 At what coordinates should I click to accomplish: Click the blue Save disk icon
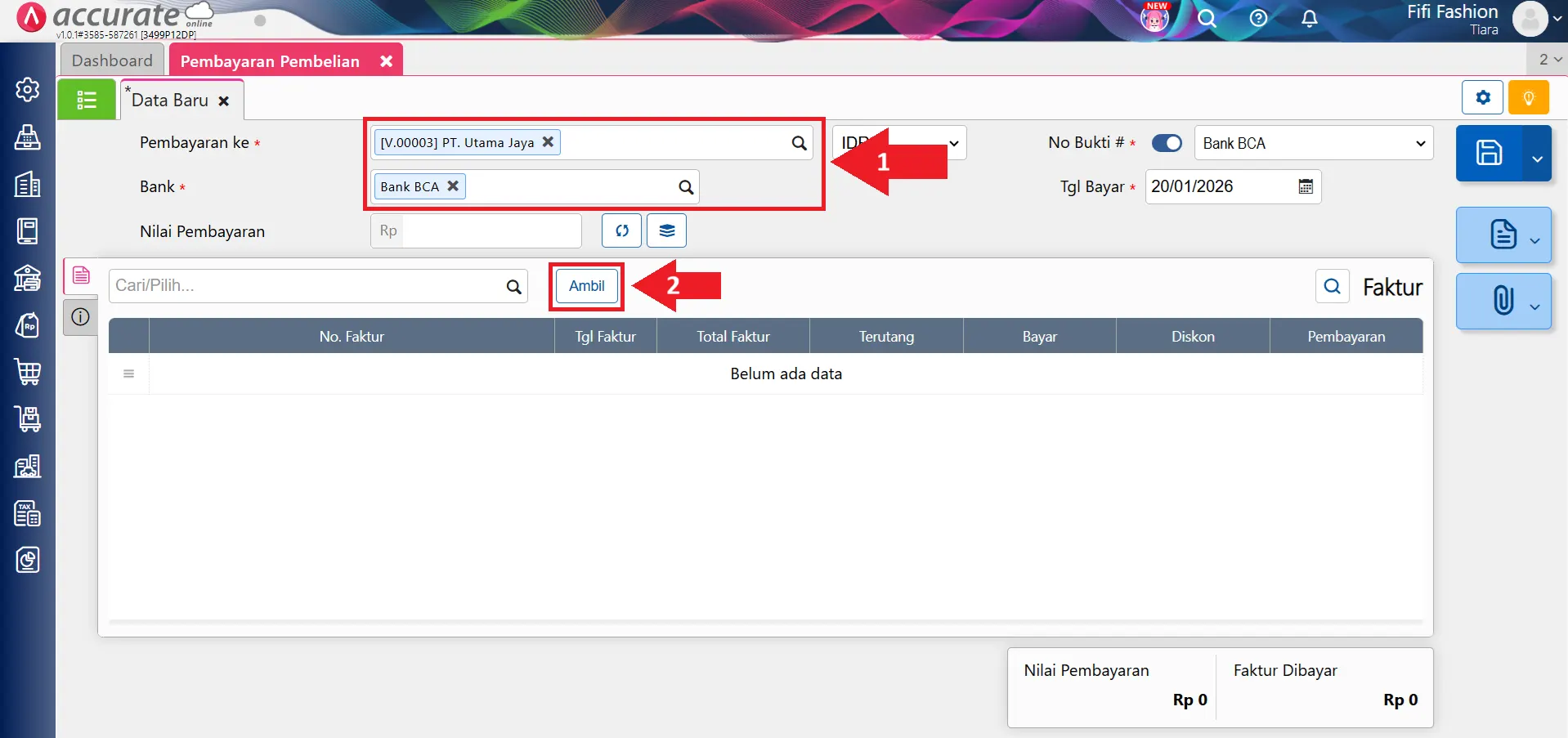(x=1488, y=153)
